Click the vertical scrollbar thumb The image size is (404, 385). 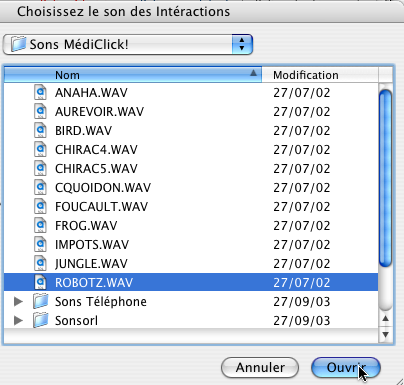pyautogui.click(x=386, y=178)
